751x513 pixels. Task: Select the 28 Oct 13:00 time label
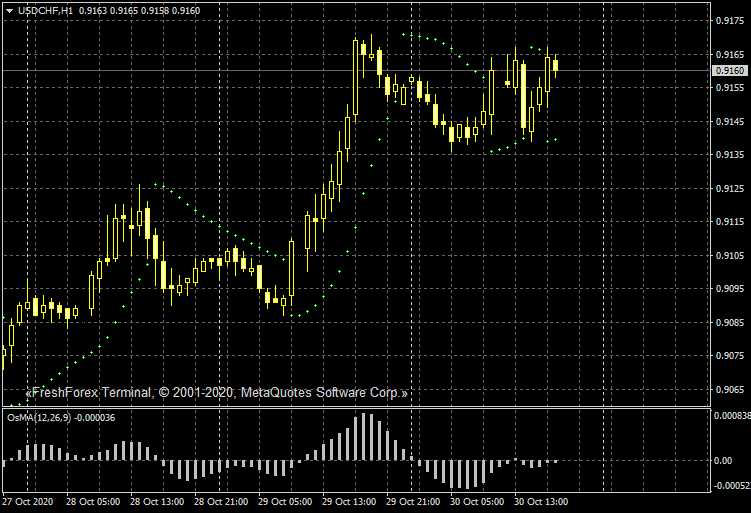click(157, 502)
